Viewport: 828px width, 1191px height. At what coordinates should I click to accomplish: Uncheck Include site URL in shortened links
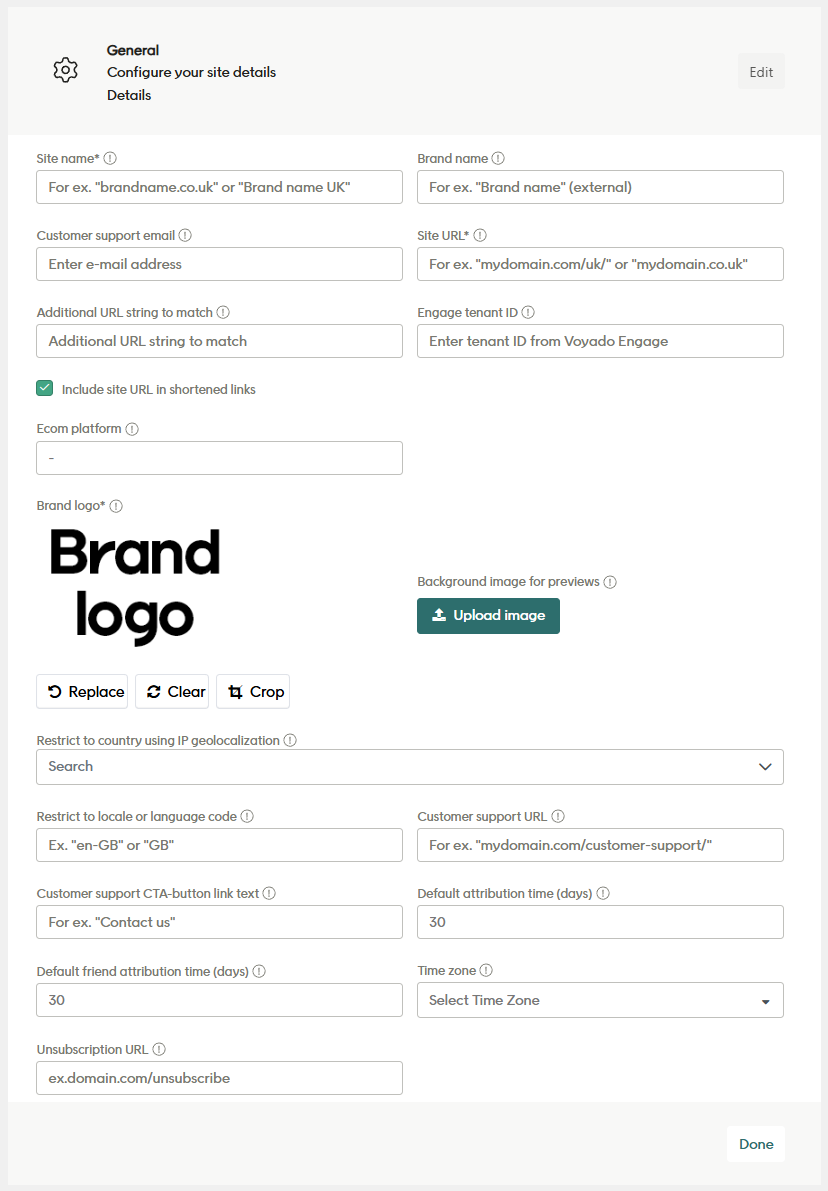click(45, 389)
